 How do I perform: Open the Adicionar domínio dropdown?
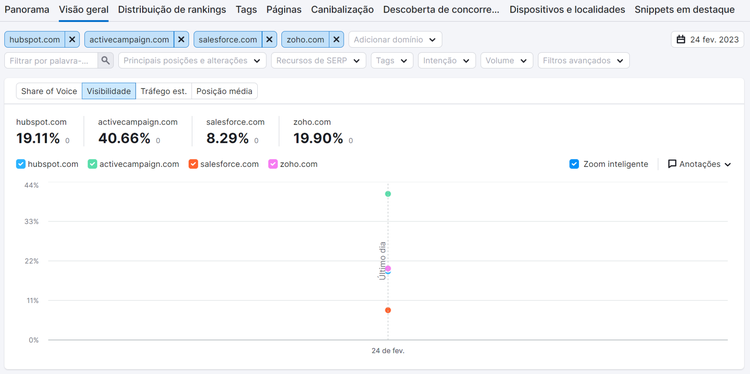tap(395, 40)
